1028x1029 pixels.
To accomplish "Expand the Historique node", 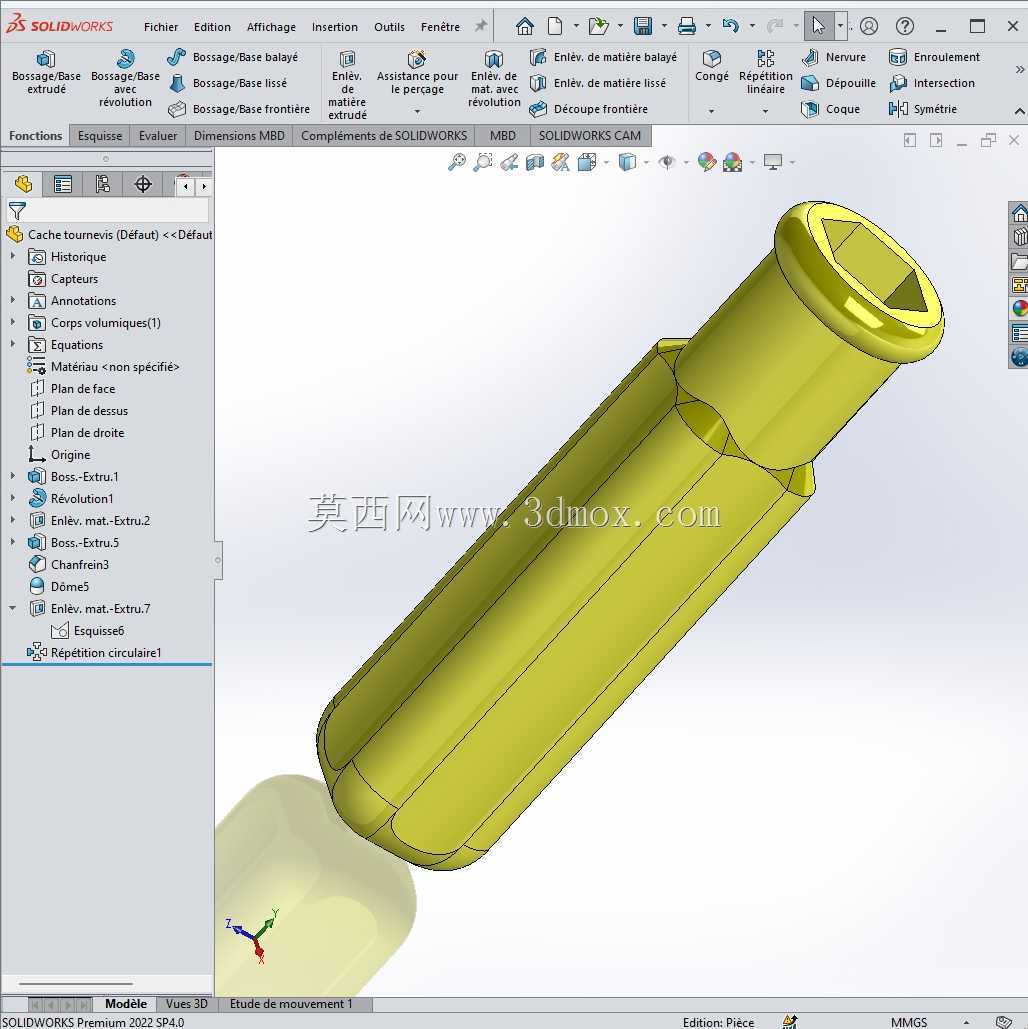I will point(12,257).
